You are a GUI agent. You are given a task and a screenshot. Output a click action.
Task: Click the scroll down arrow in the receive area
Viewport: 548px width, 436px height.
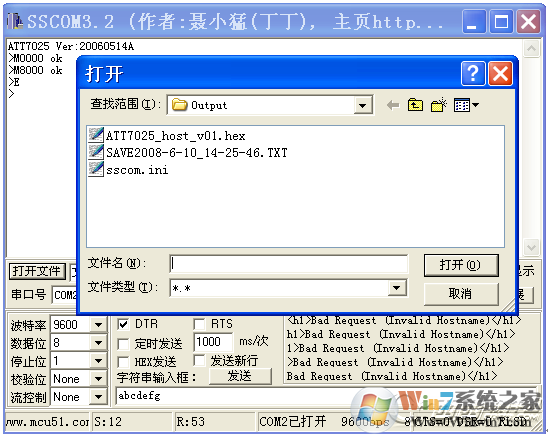click(531, 247)
